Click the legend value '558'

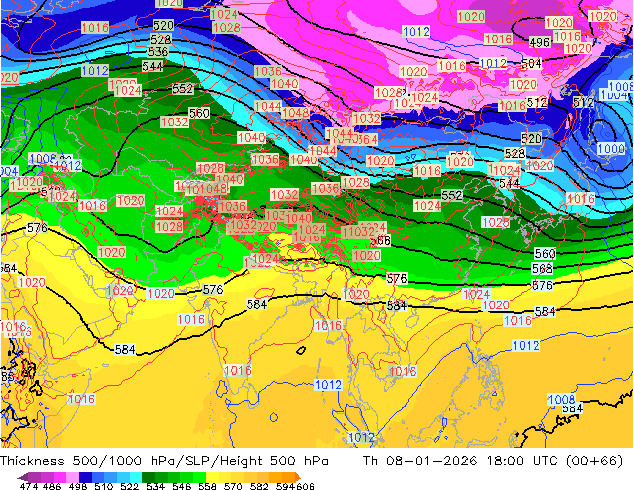[207, 486]
